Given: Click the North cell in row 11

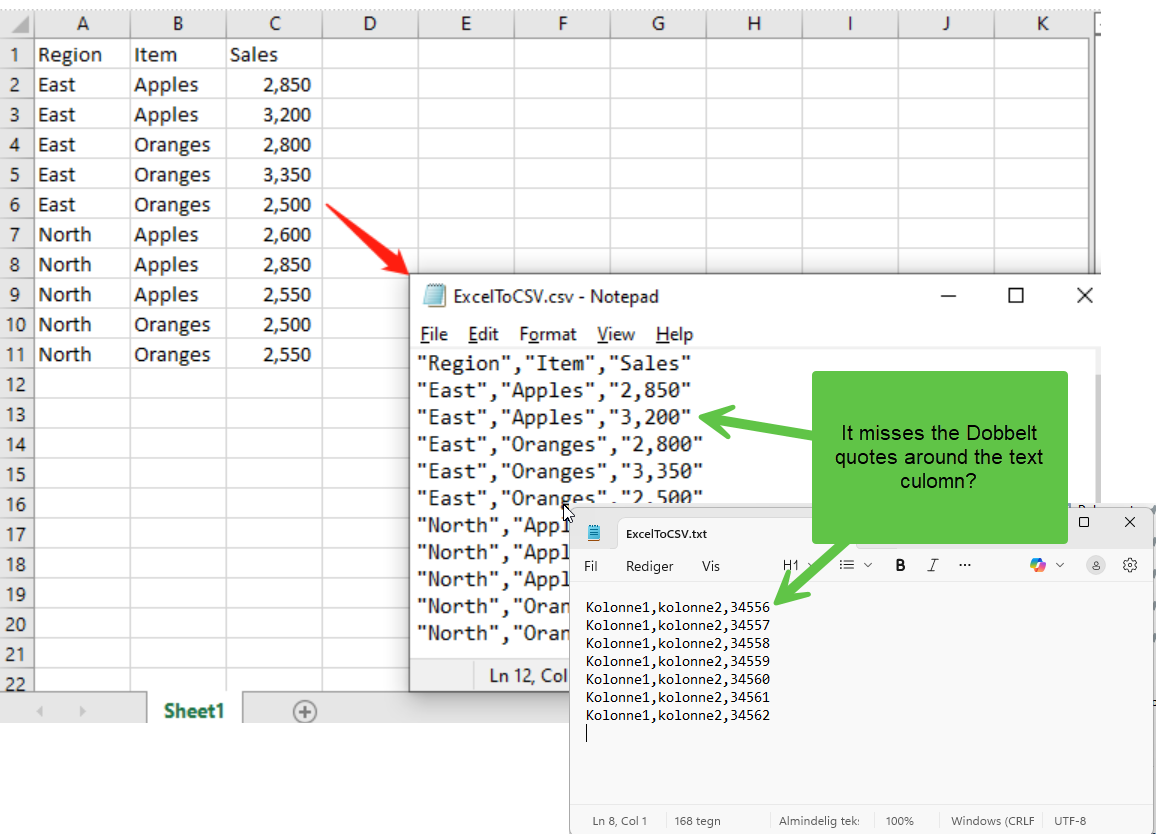Looking at the screenshot, I should click(x=83, y=355).
